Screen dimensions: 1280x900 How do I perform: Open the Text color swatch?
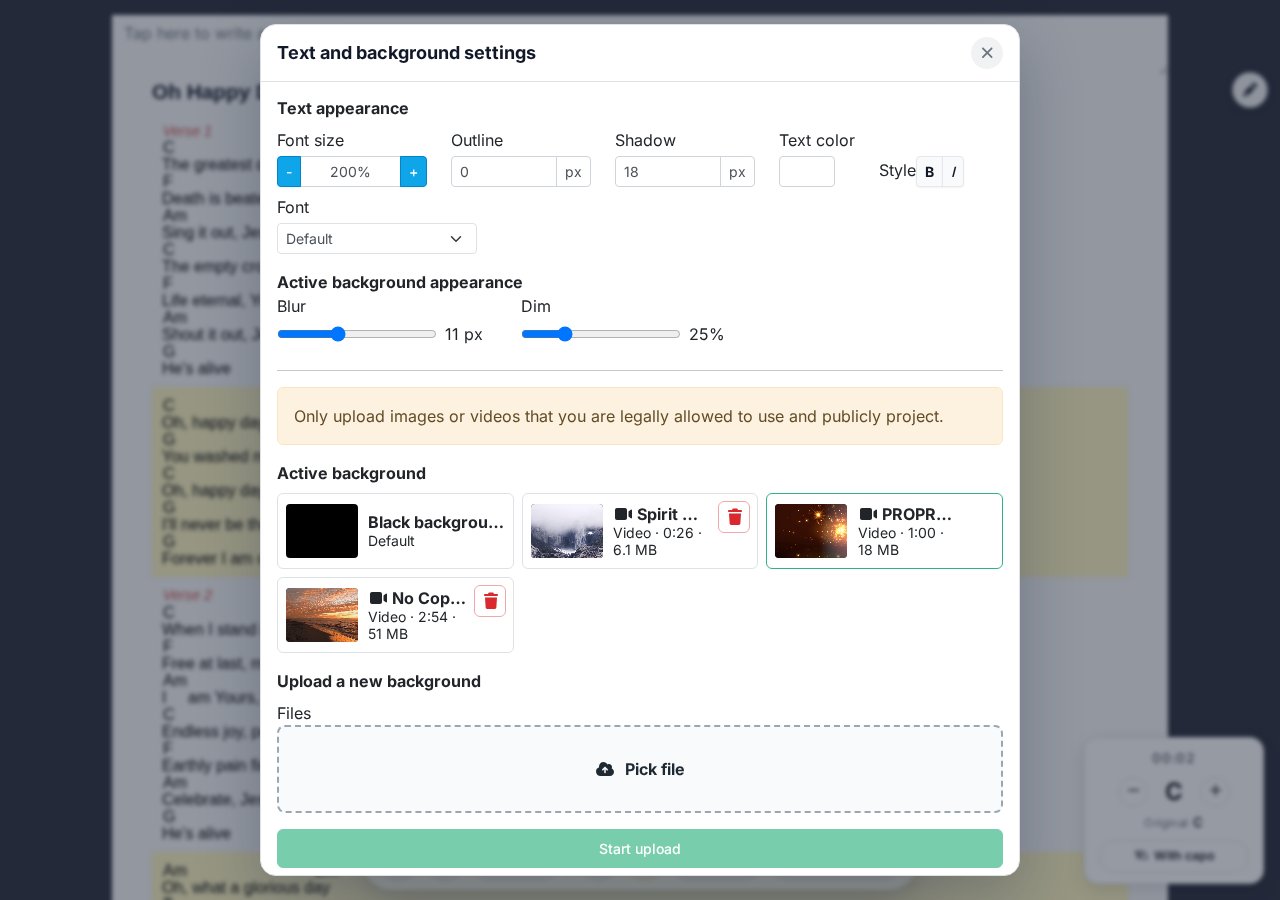[807, 172]
